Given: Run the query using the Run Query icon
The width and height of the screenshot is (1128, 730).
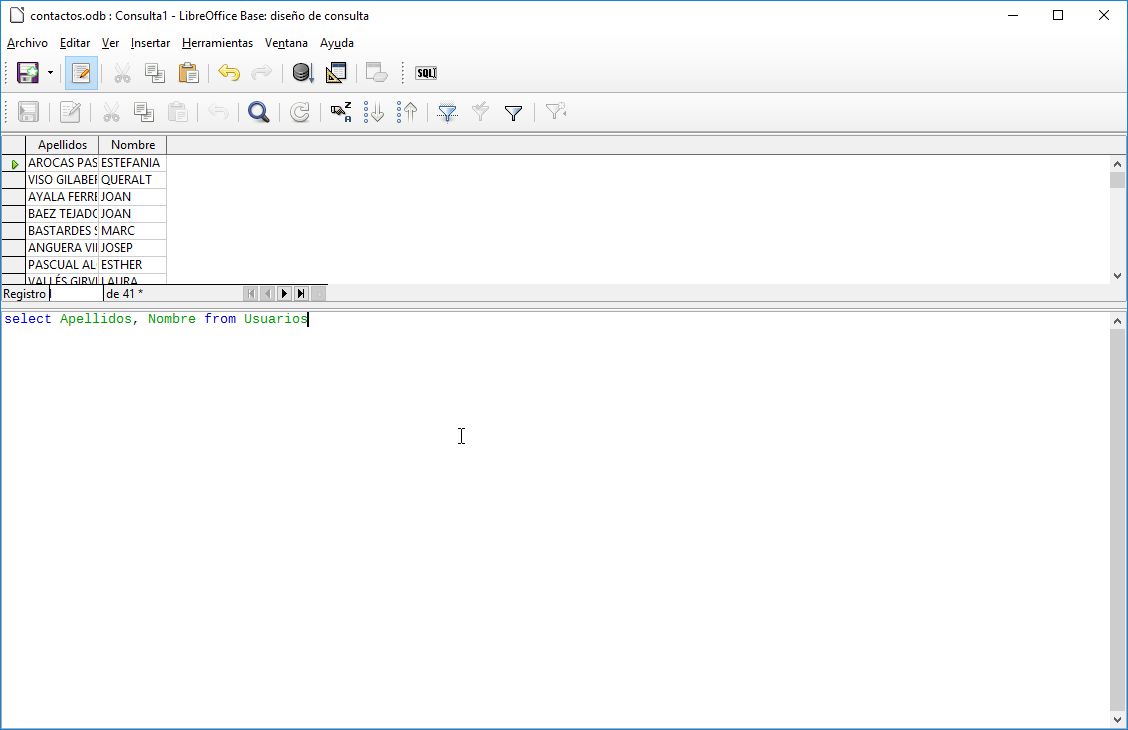Looking at the screenshot, I should pyautogui.click(x=302, y=72).
